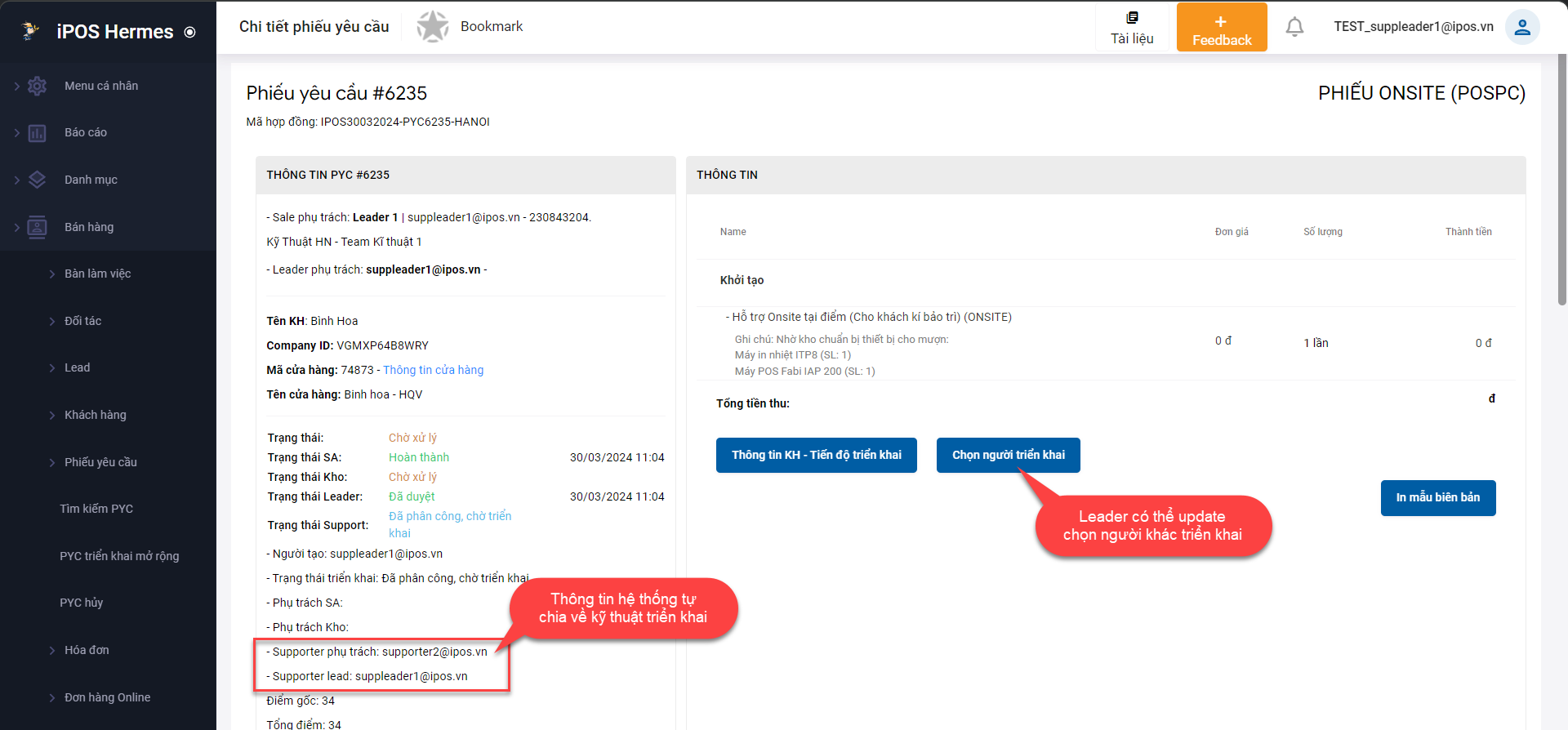The image size is (1568, 730).
Task: Click the Danh mục layers icon
Action: (38, 180)
